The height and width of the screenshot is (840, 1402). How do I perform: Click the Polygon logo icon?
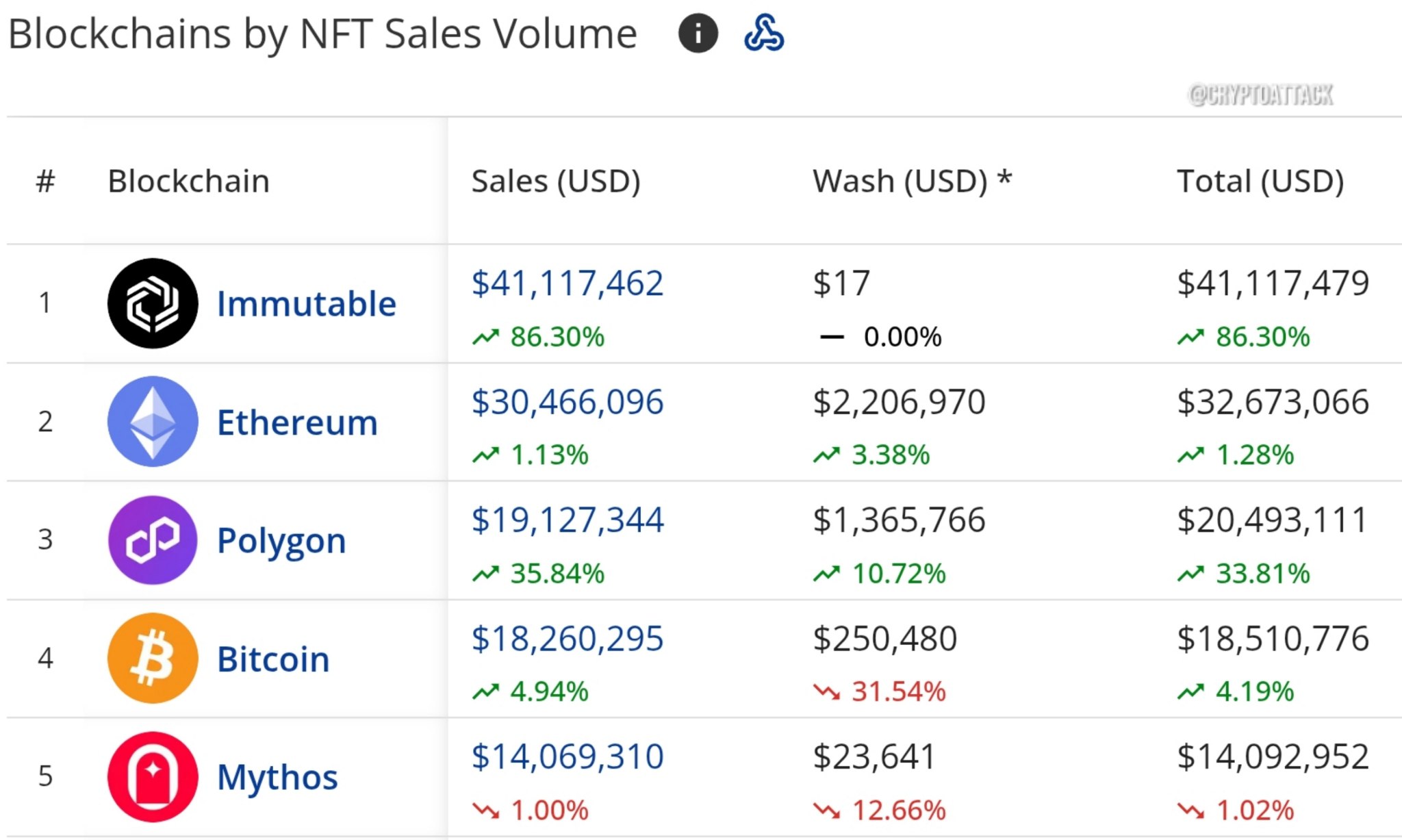[153, 540]
